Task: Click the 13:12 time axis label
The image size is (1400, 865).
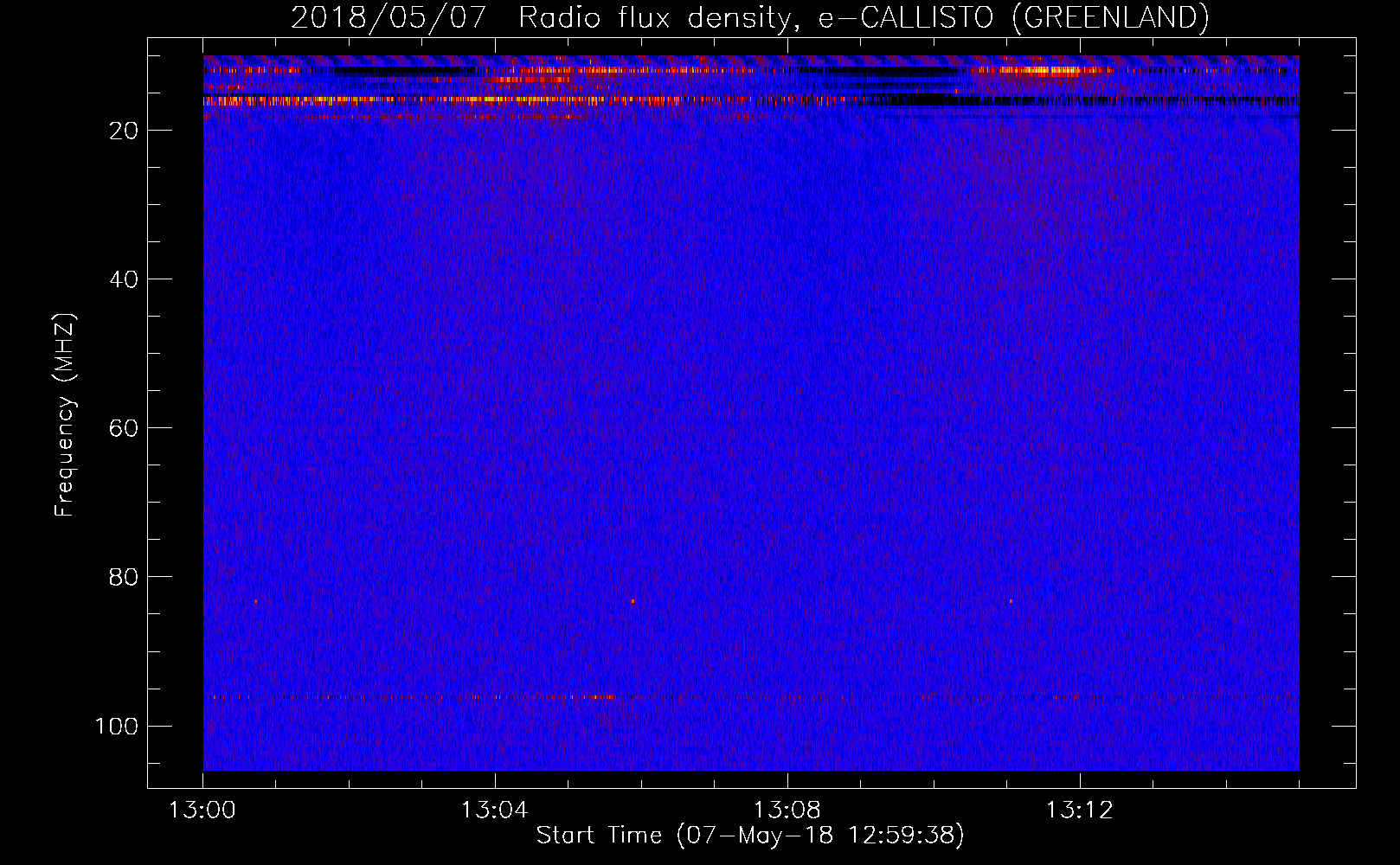Action: click(1080, 811)
